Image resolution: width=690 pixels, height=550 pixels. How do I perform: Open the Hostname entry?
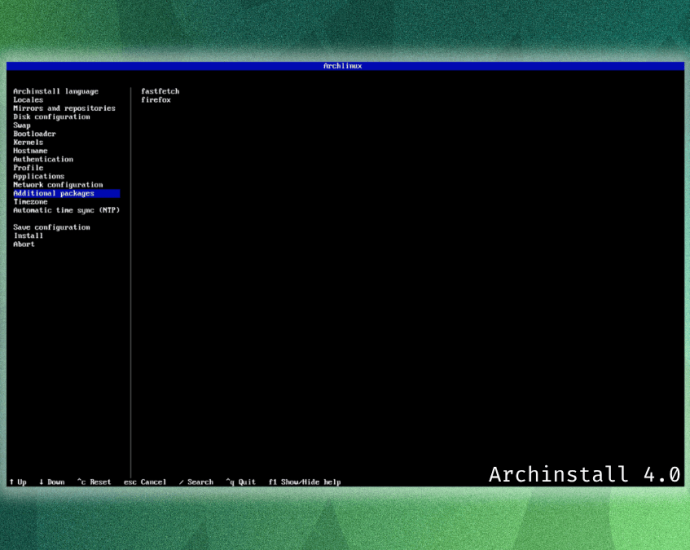(30, 150)
